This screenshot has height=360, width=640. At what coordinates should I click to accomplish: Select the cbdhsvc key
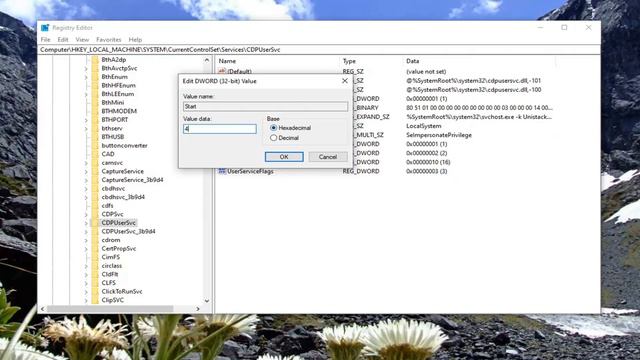(113, 189)
